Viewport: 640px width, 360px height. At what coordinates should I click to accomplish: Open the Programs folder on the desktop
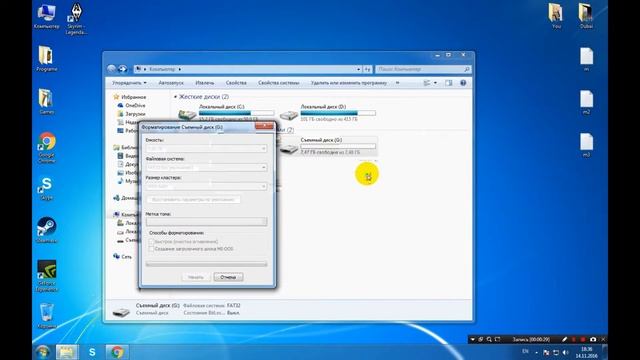pos(46,59)
